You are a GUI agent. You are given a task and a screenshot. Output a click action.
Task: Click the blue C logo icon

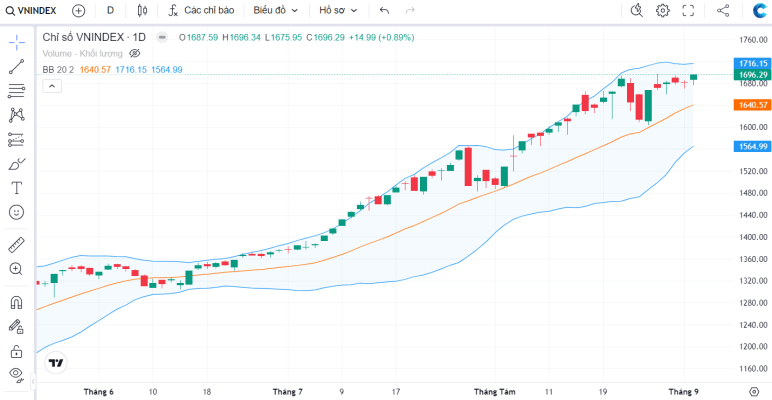(760, 10)
